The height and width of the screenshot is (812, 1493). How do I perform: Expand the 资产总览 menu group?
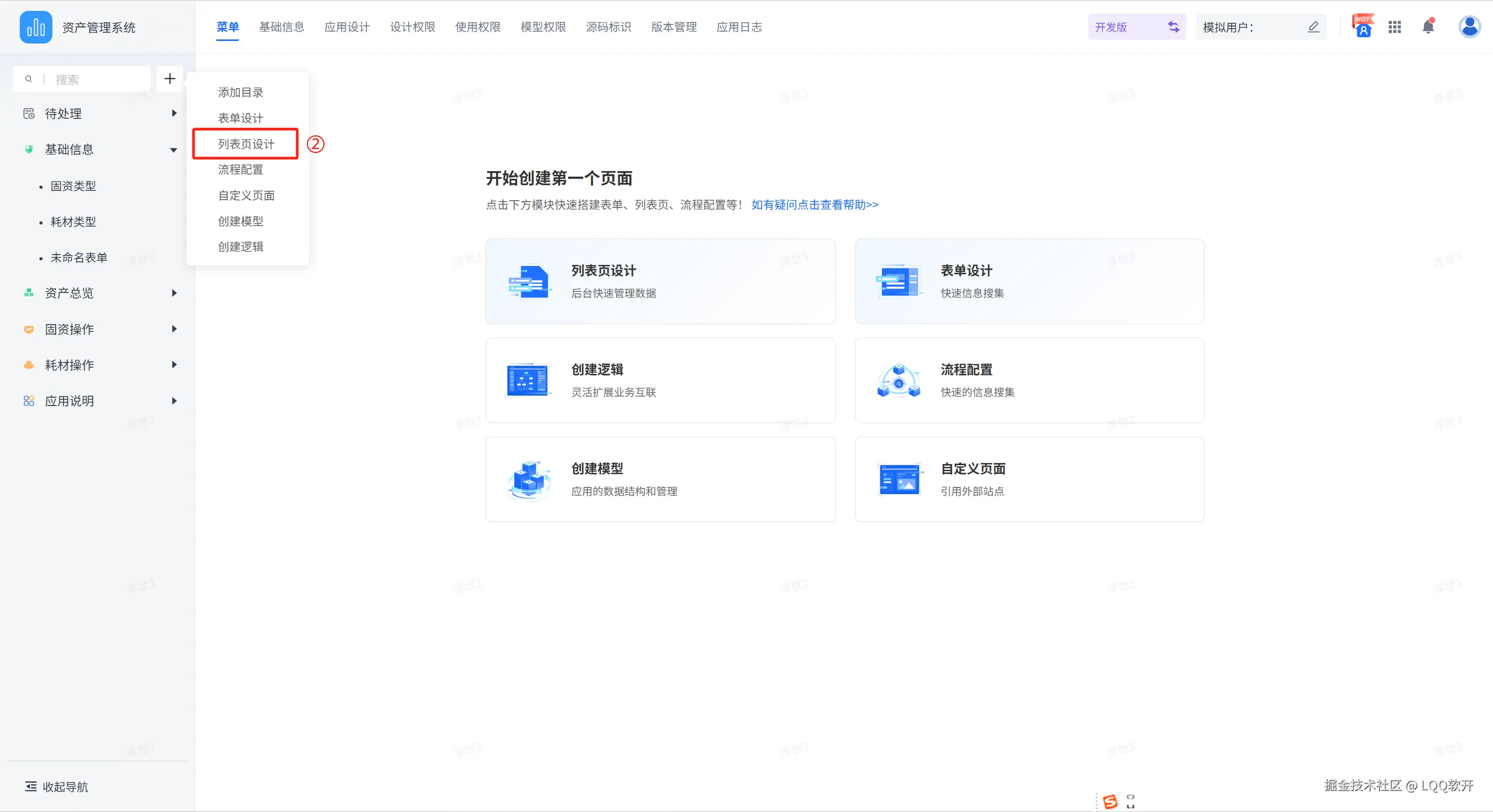tap(173, 293)
